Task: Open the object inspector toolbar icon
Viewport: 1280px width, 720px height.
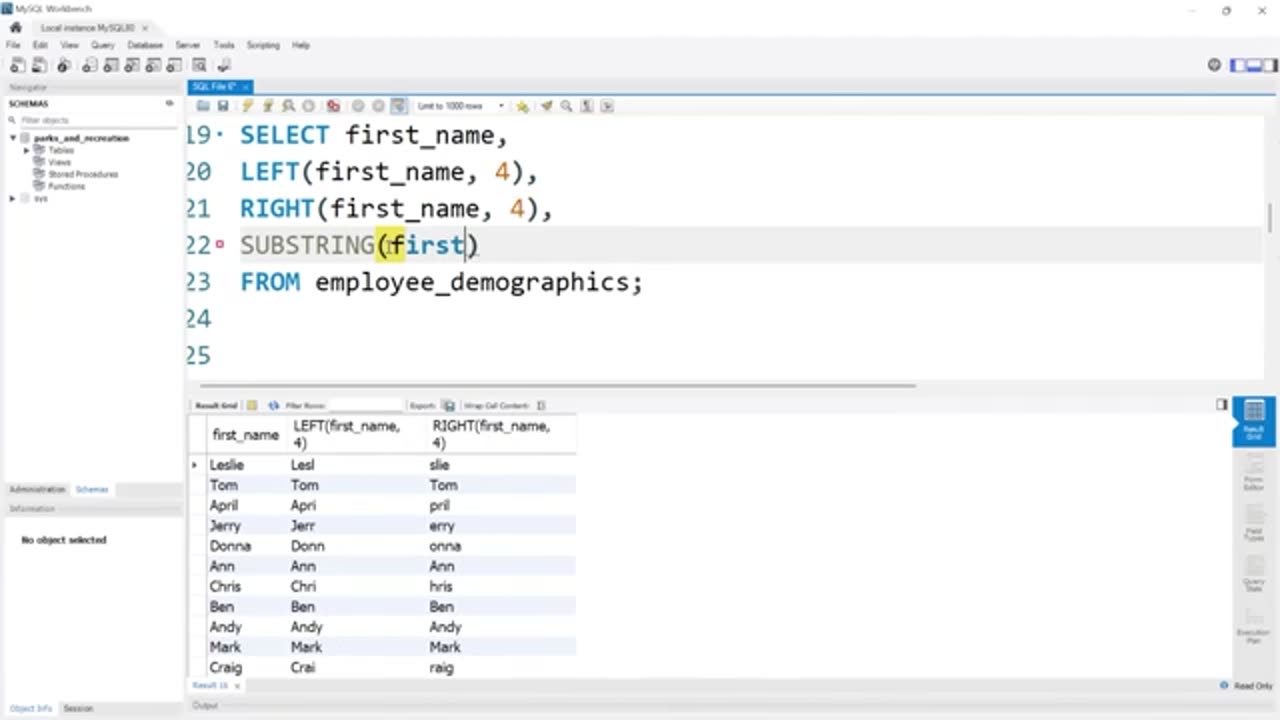Action: [x=64, y=66]
